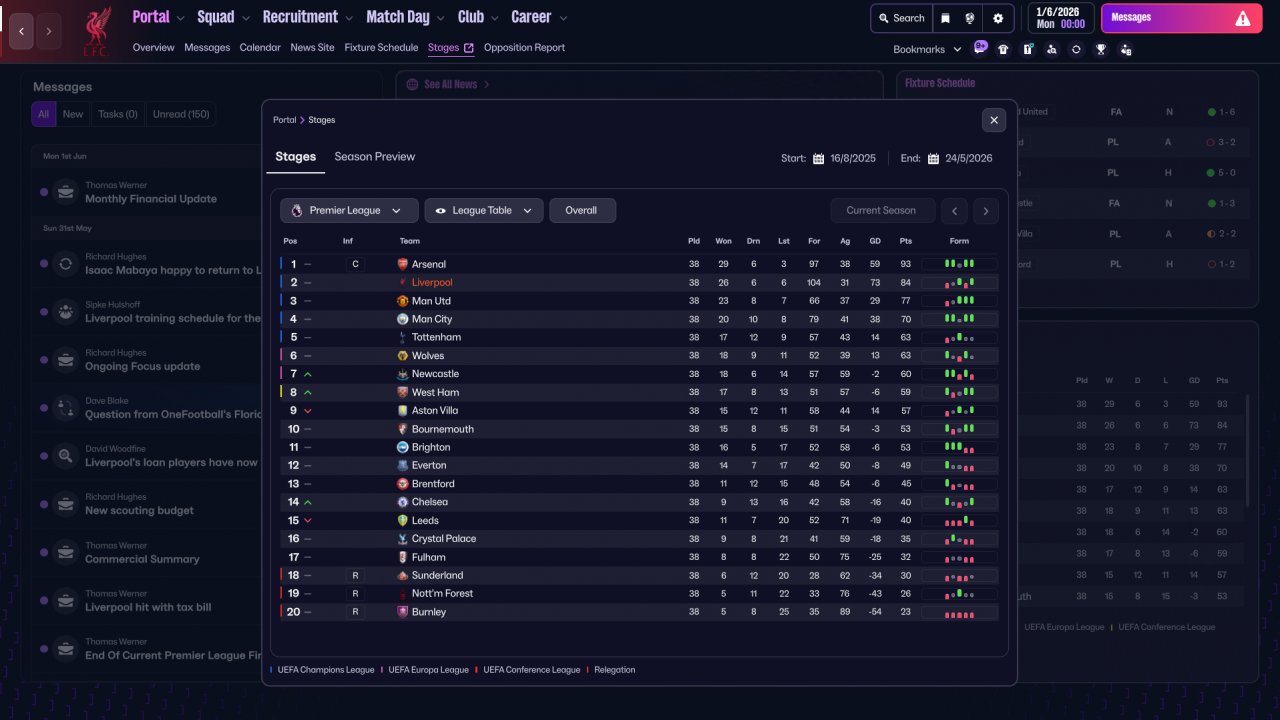Close the Stages popup window
The image size is (1280, 720).
click(994, 120)
